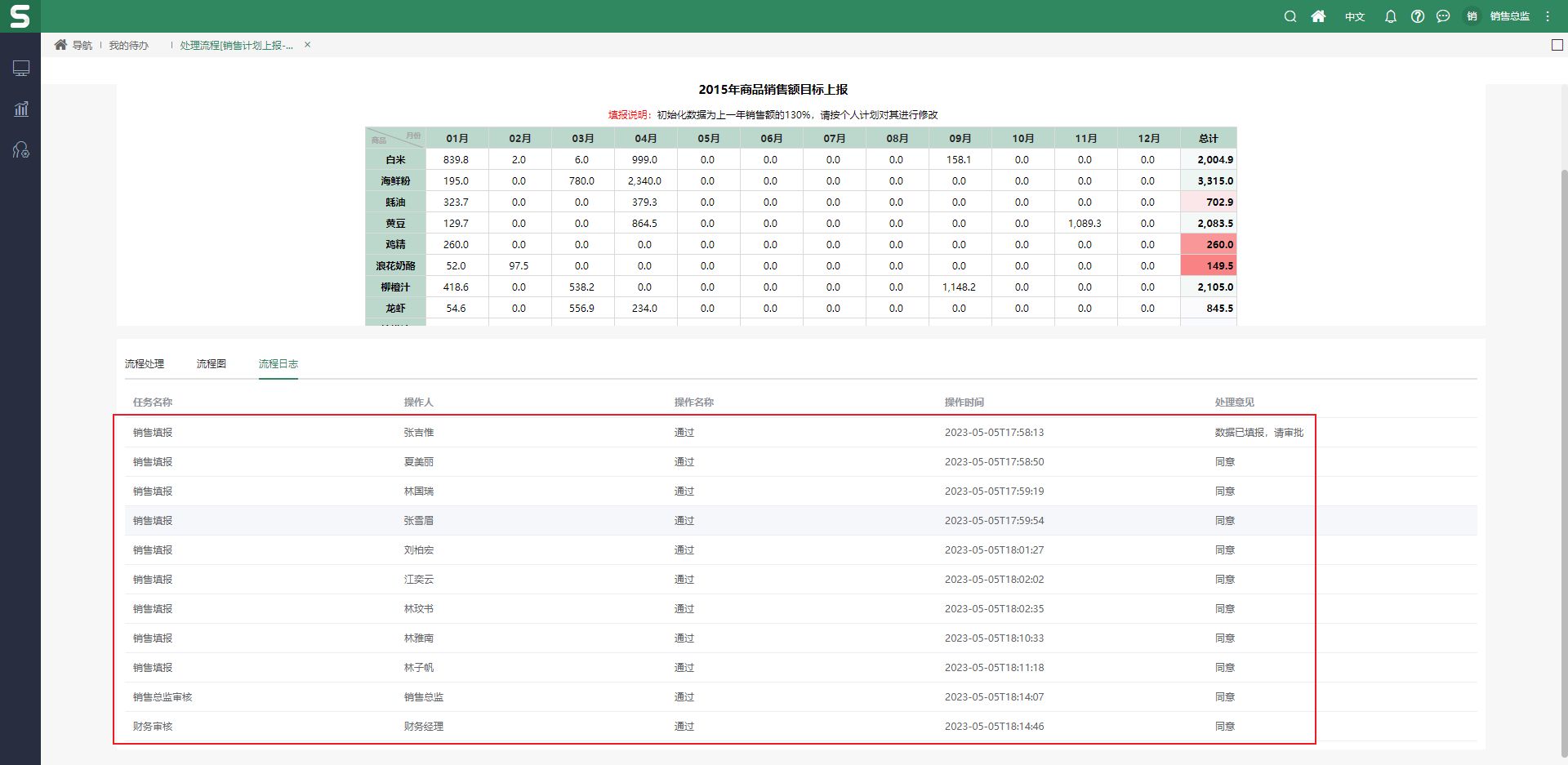The height and width of the screenshot is (765, 1568).
Task: Click the 海鲜粉 April cell 2,340.0
Action: pos(645,181)
